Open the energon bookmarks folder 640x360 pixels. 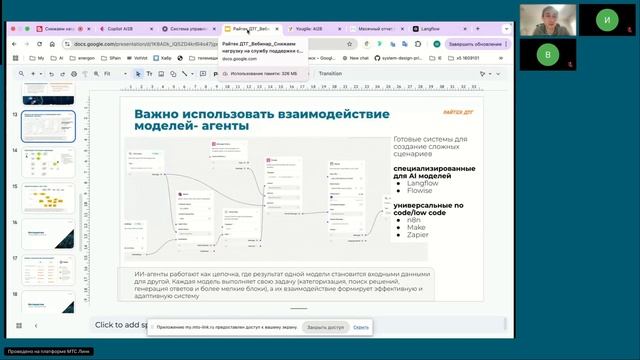coord(82,58)
